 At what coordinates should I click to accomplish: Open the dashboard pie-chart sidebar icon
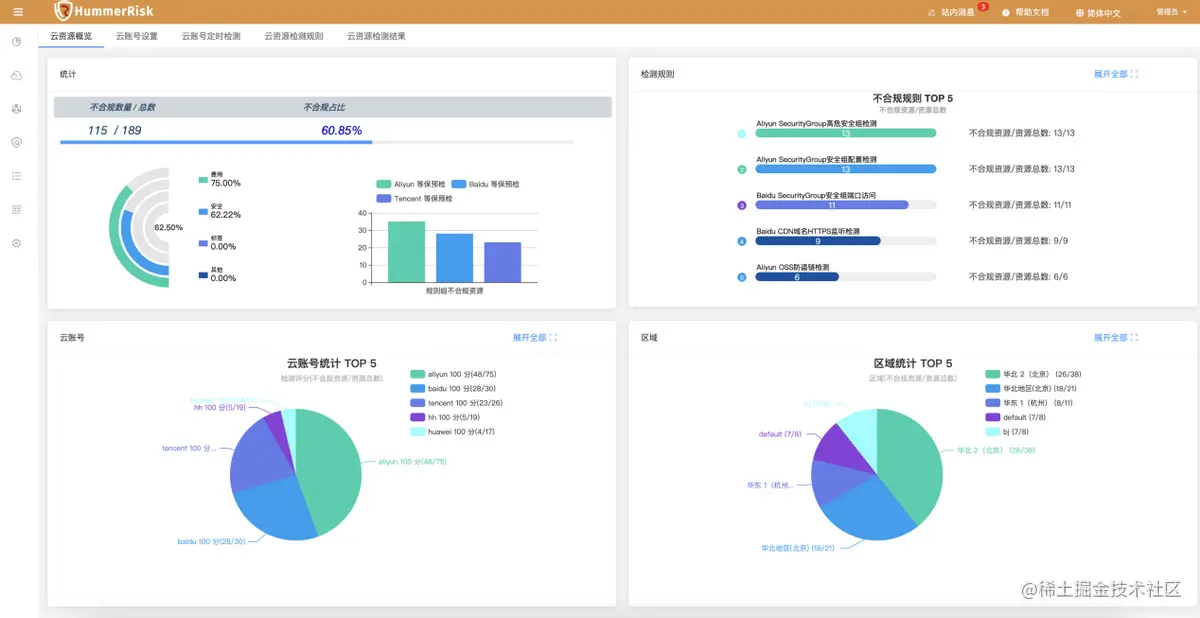17,41
